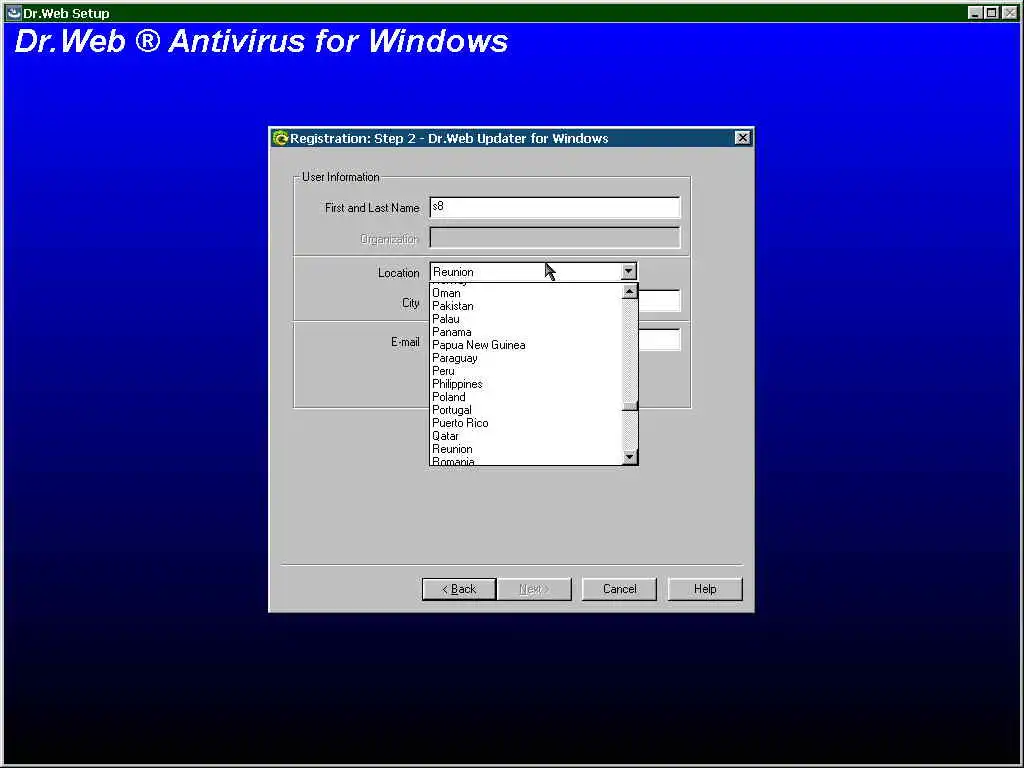The height and width of the screenshot is (768, 1024).
Task: Close the Registration Step 2 dialog
Action: 743,138
